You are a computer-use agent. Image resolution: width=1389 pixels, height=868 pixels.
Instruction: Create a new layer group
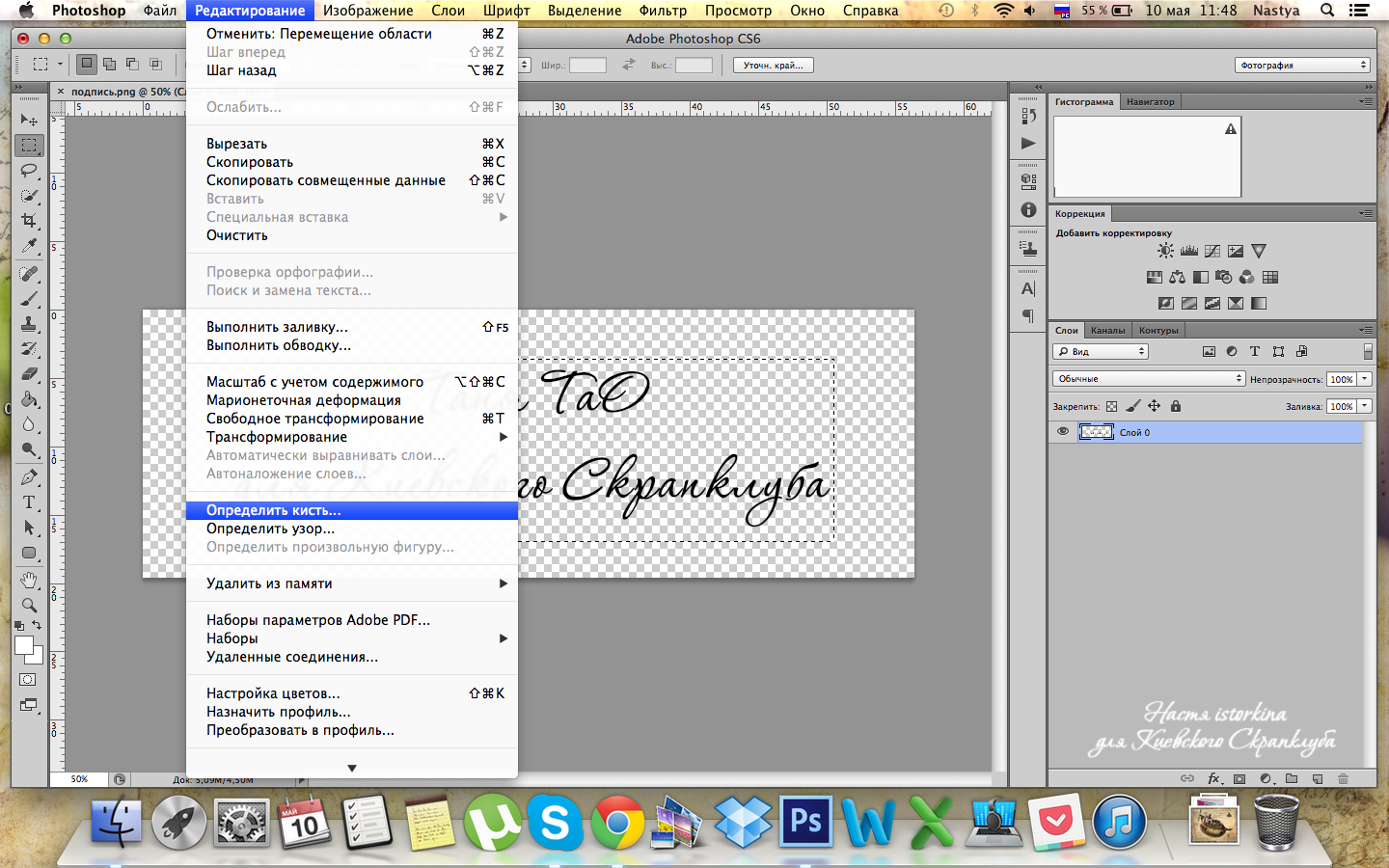[x=1292, y=778]
